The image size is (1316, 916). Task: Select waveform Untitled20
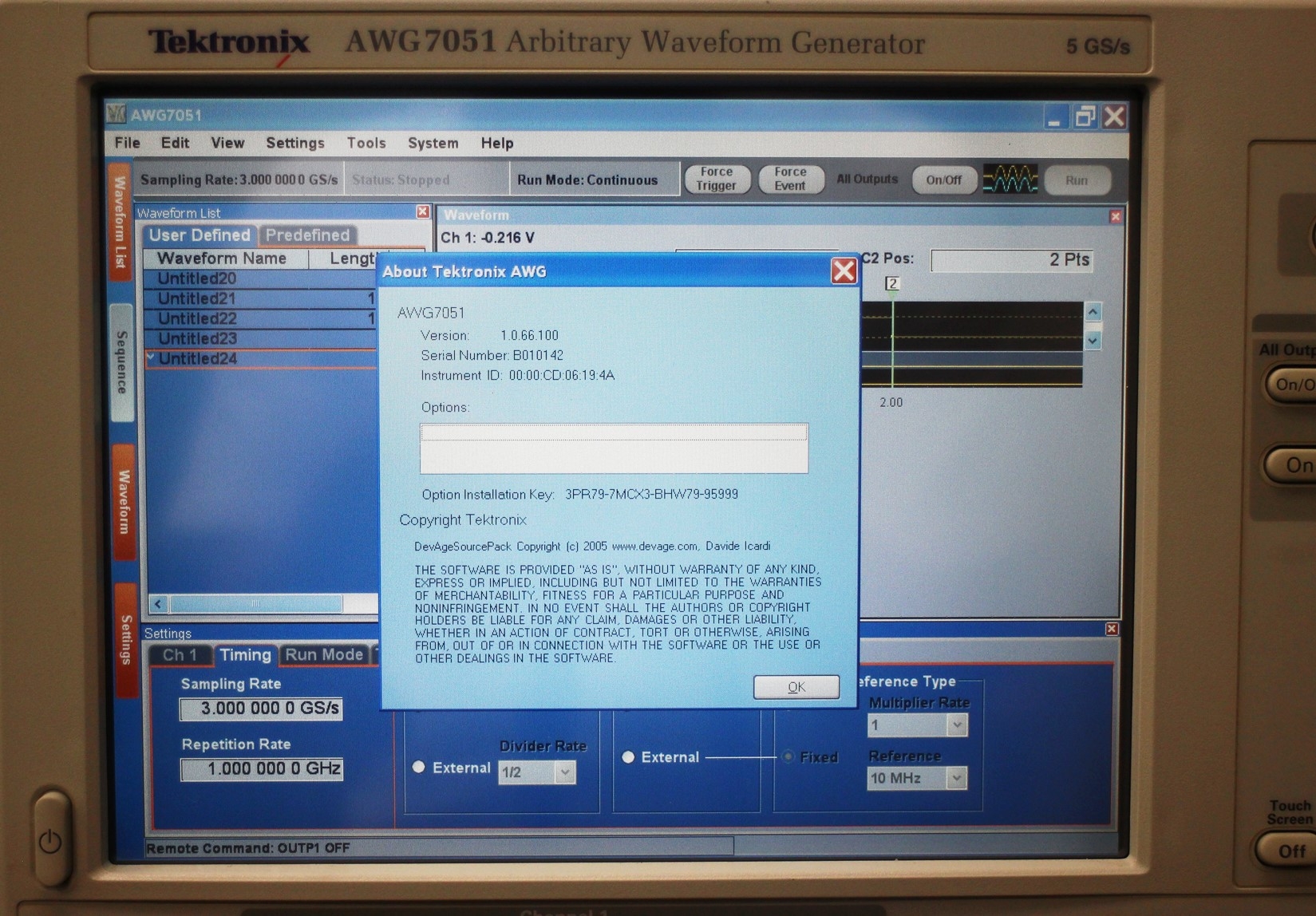(259, 278)
